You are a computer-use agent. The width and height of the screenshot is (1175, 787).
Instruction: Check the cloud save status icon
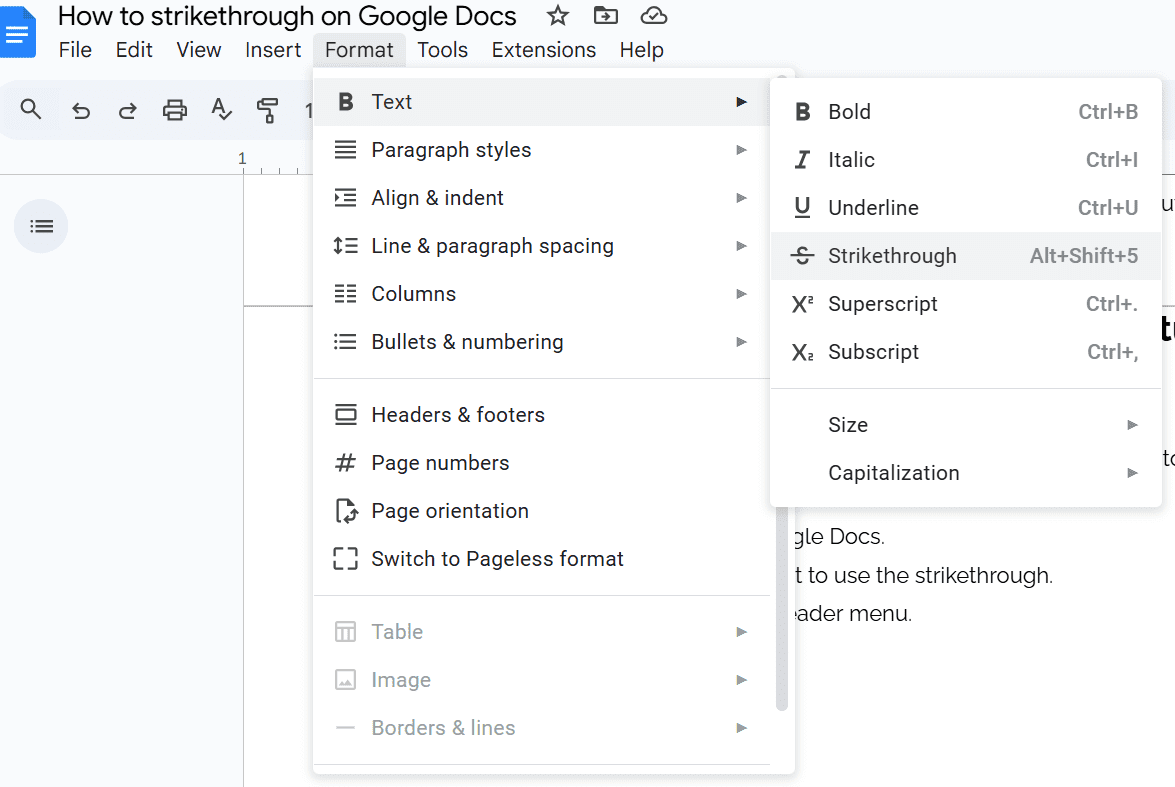[654, 15]
